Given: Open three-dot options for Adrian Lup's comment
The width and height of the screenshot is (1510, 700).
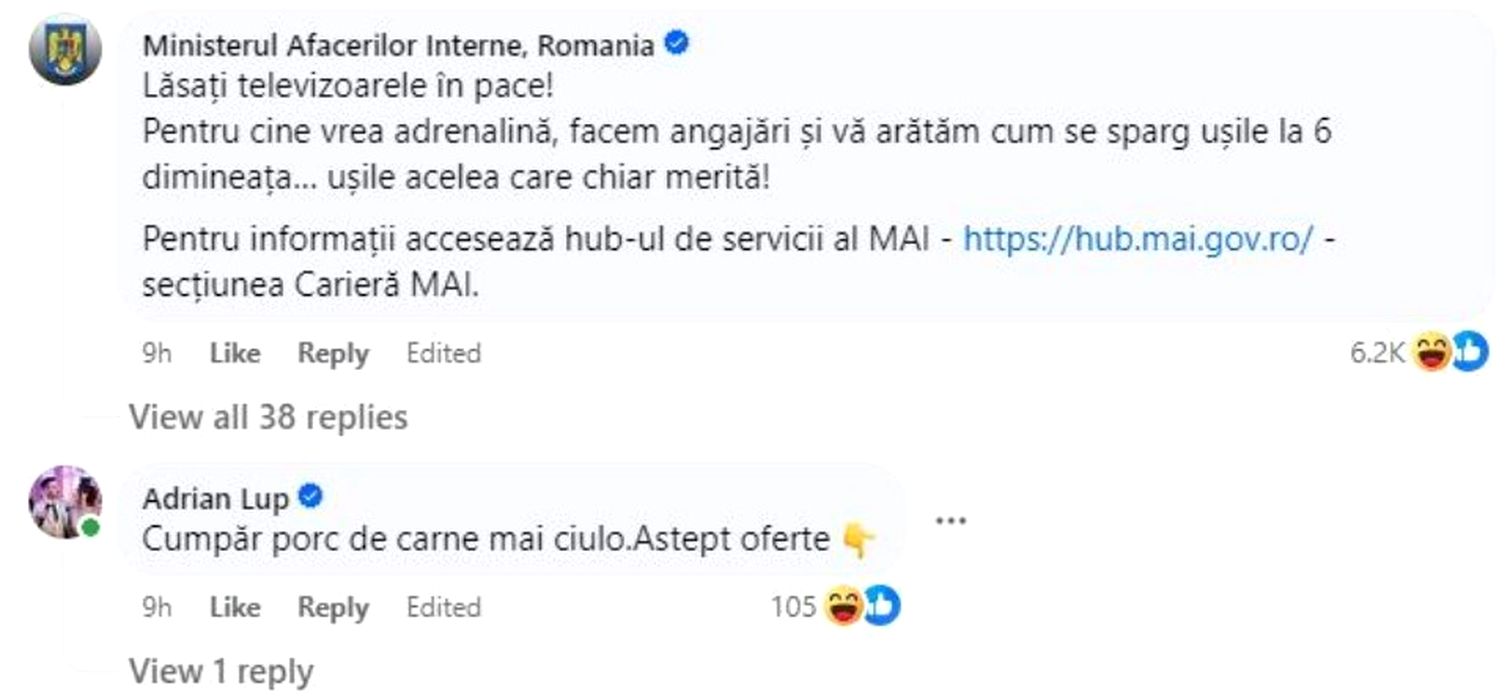Looking at the screenshot, I should coord(949,521).
